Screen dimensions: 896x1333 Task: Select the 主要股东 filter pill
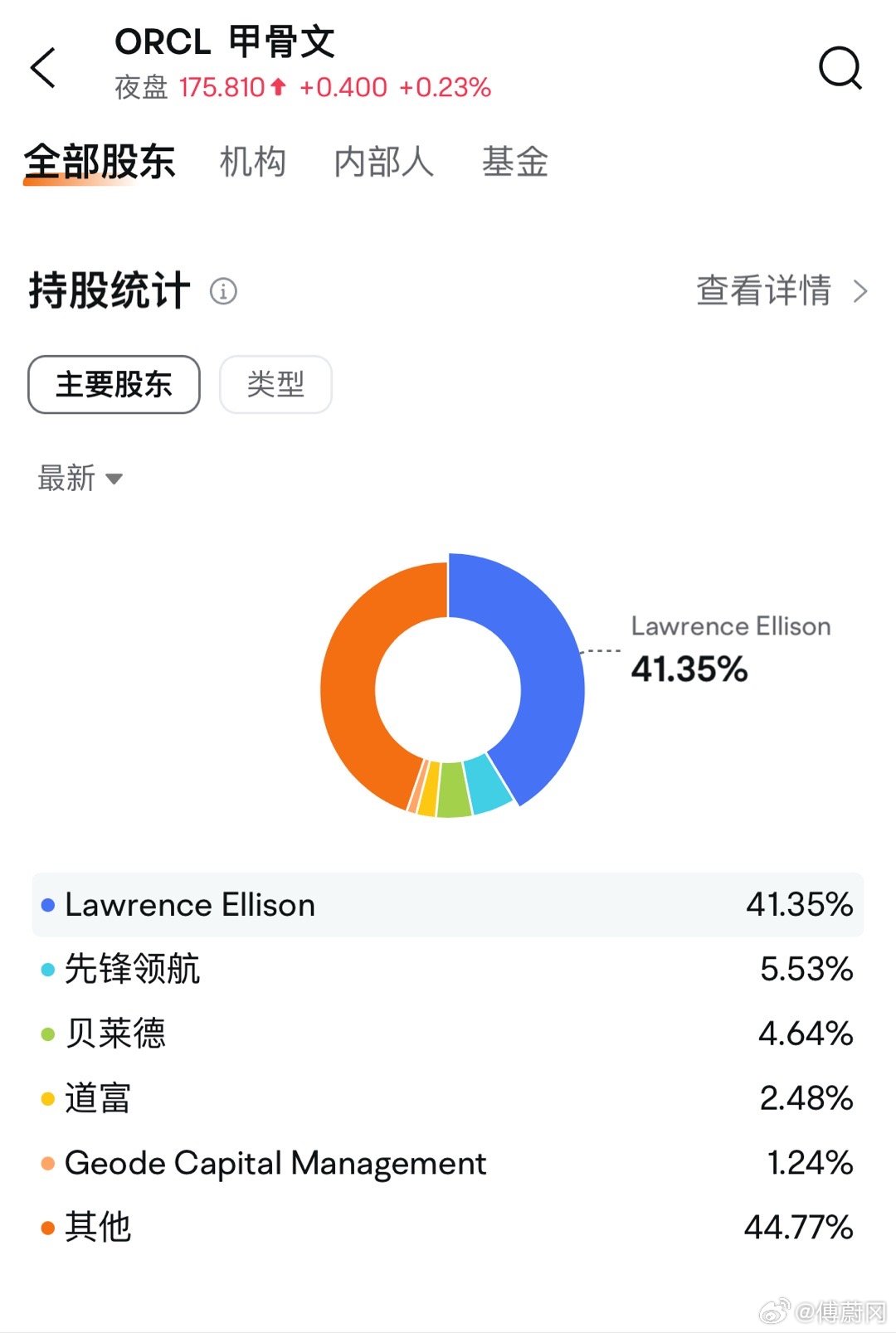tap(114, 384)
